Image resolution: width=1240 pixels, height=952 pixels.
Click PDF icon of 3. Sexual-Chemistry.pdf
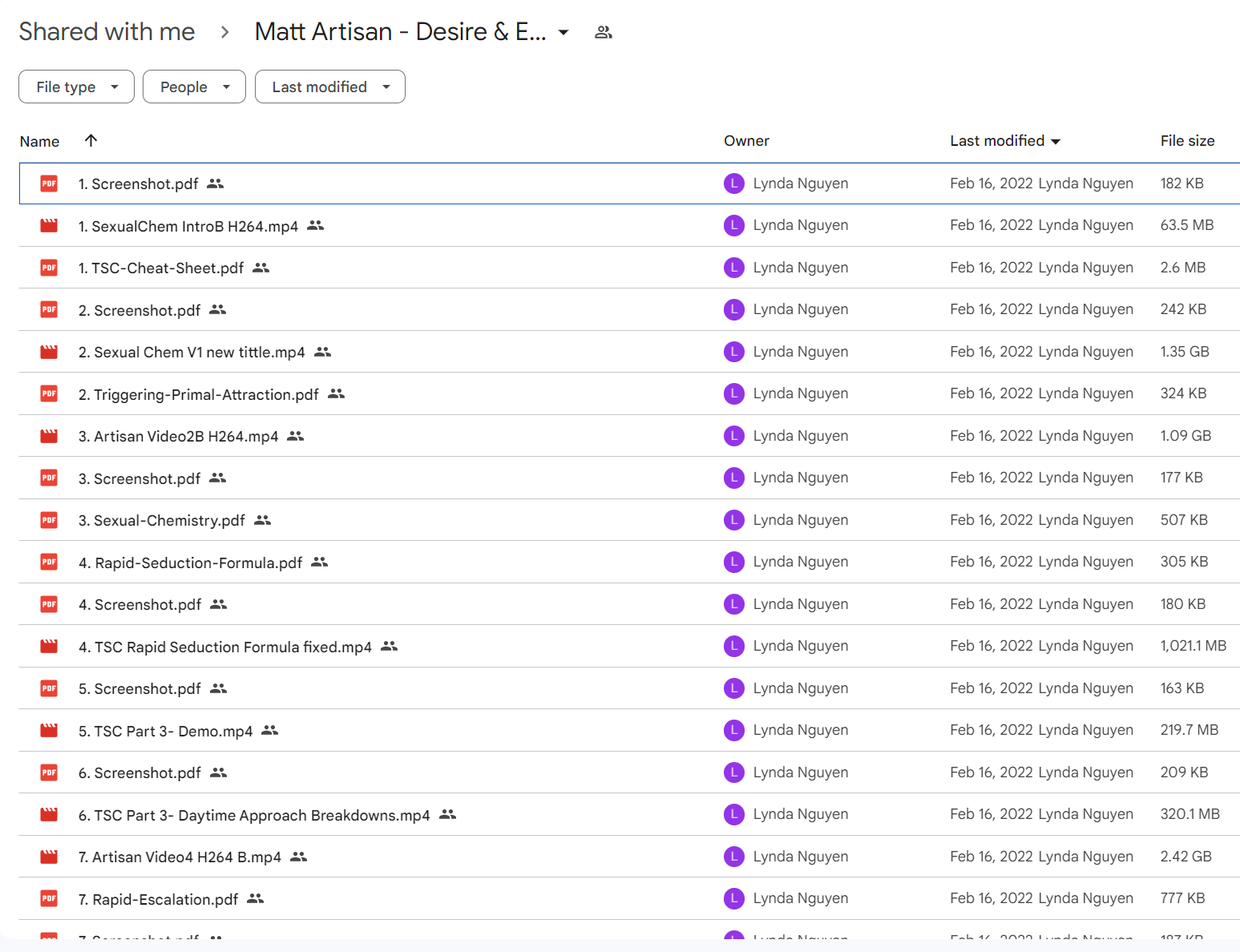click(x=49, y=520)
